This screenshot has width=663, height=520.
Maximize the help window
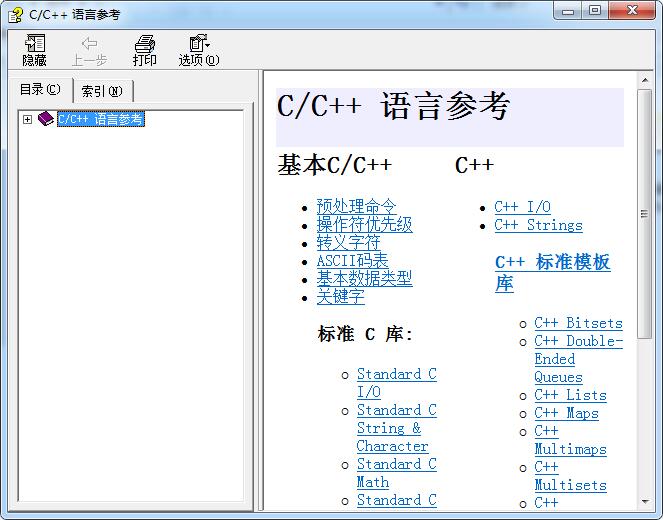pyautogui.click(x=595, y=11)
